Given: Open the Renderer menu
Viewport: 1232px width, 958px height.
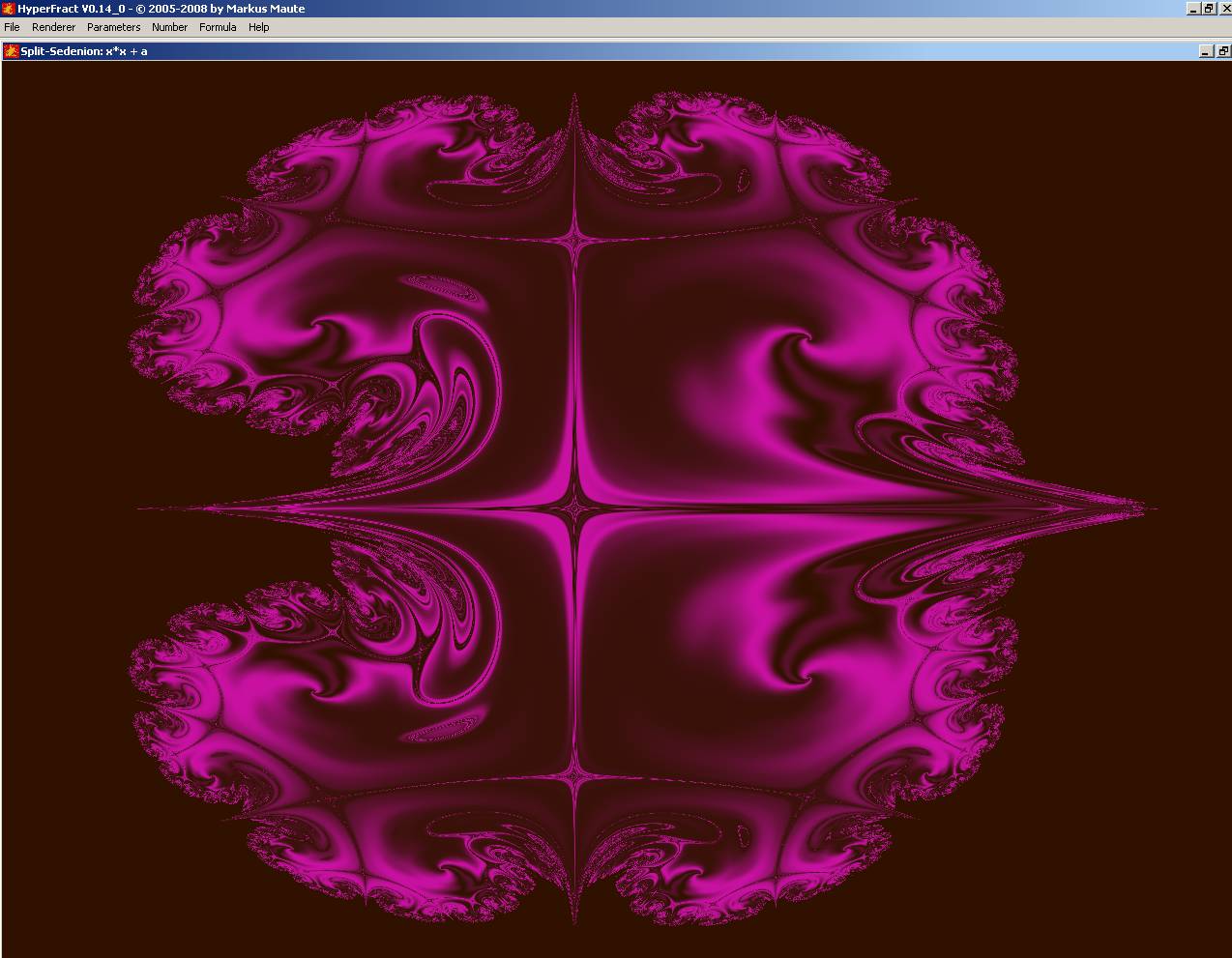Looking at the screenshot, I should coord(53,27).
